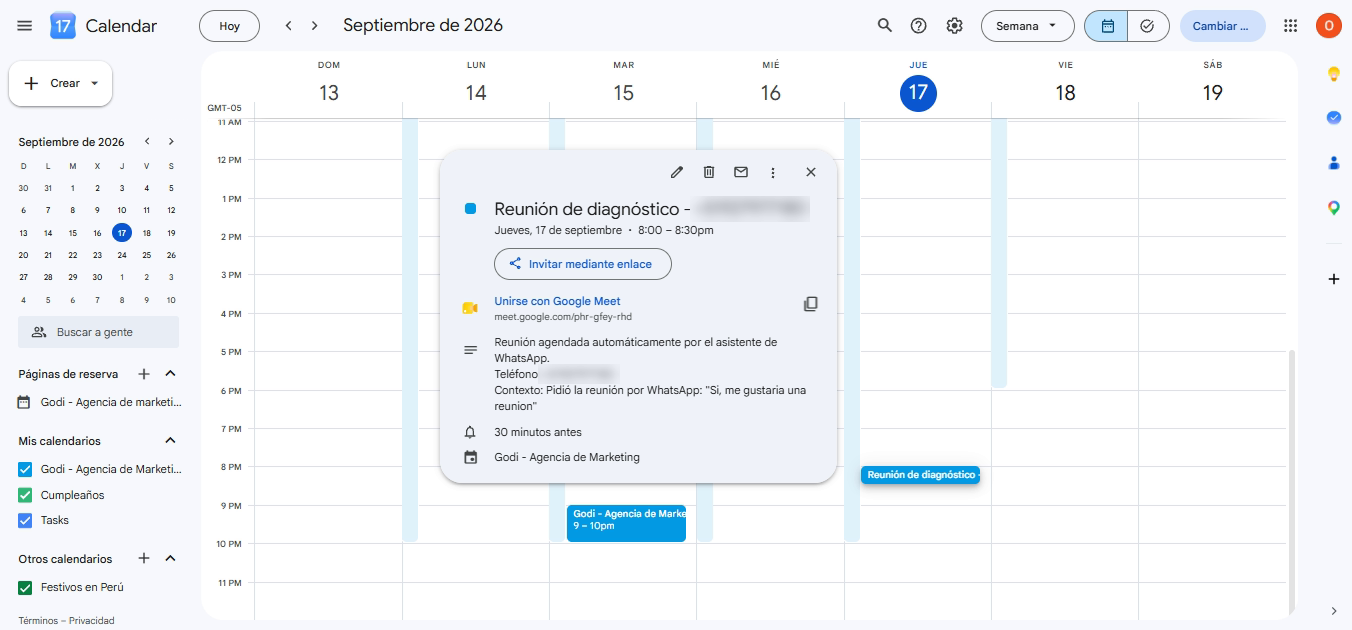Open Godi - Agencia de Marke 9–10pm event
Viewport: 1352px width, 630px height.
pyautogui.click(x=626, y=523)
